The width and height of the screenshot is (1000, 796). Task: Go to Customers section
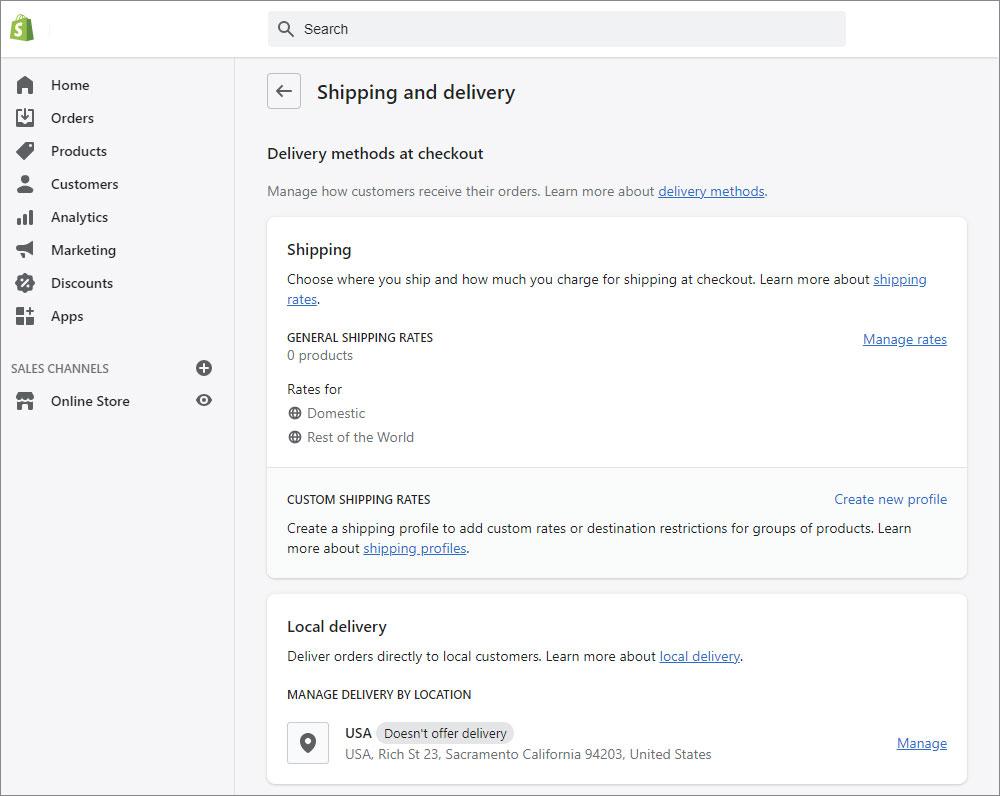(x=84, y=184)
